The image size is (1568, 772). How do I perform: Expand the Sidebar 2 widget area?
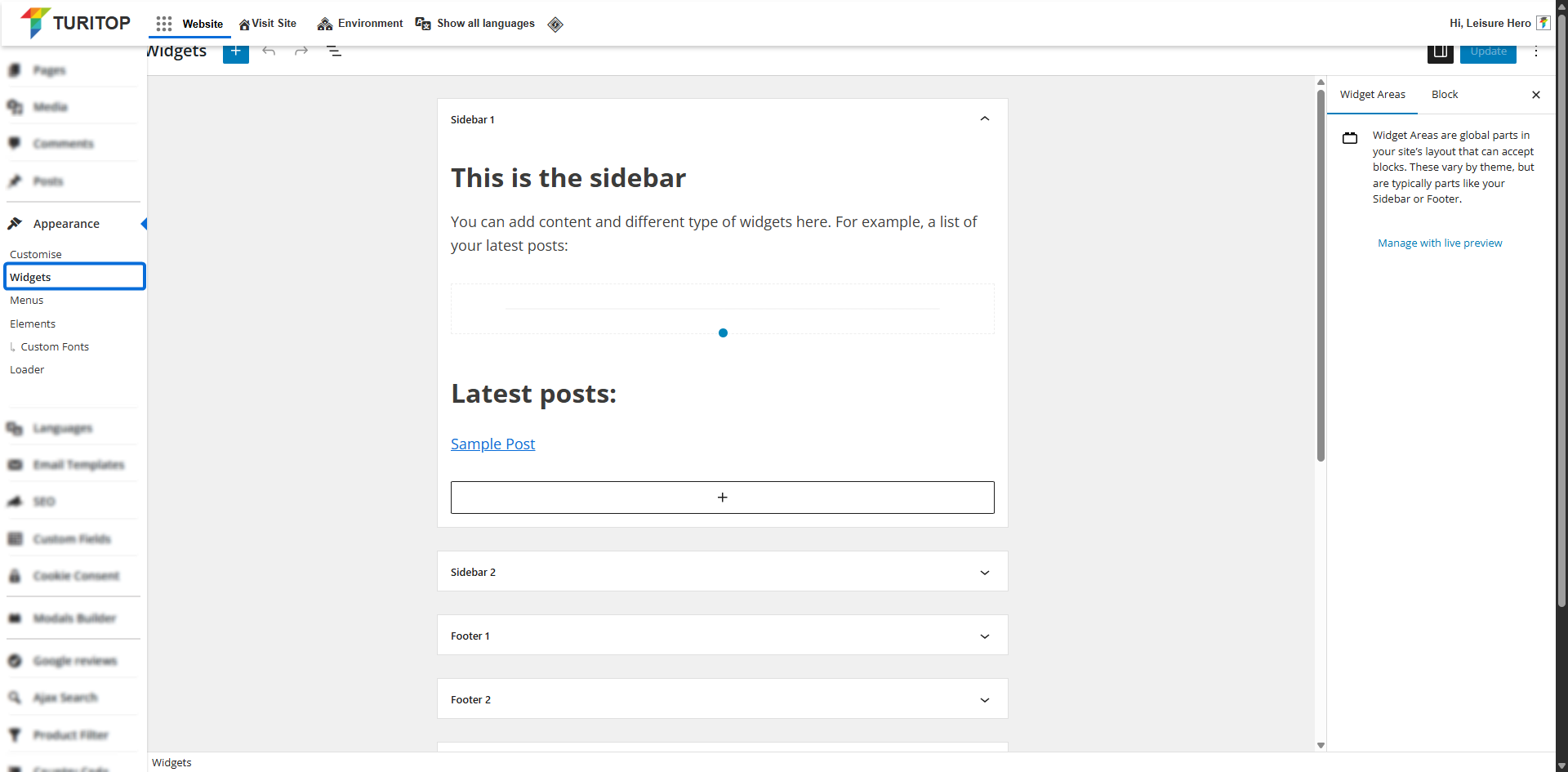[x=985, y=573]
